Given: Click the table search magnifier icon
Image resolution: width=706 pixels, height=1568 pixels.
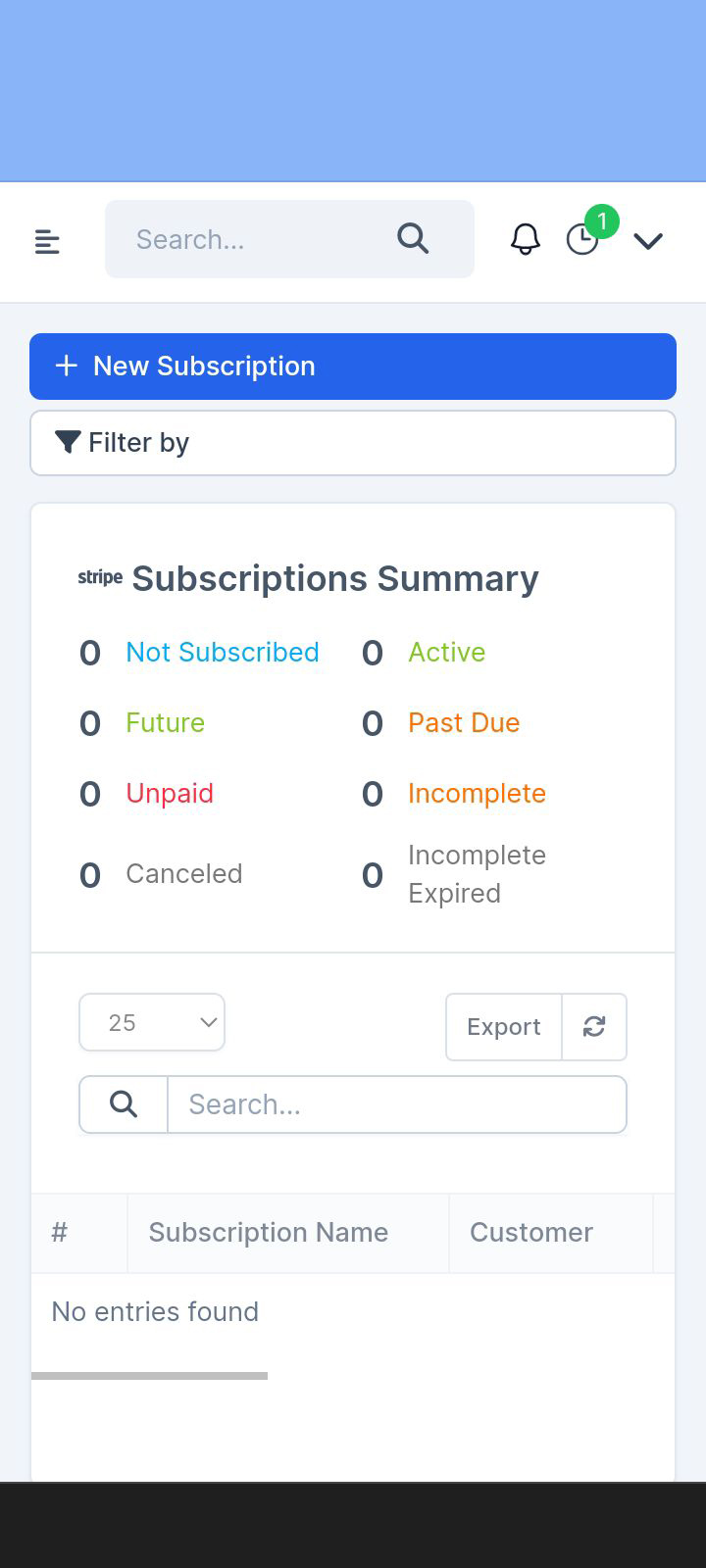Looking at the screenshot, I should point(124,1104).
